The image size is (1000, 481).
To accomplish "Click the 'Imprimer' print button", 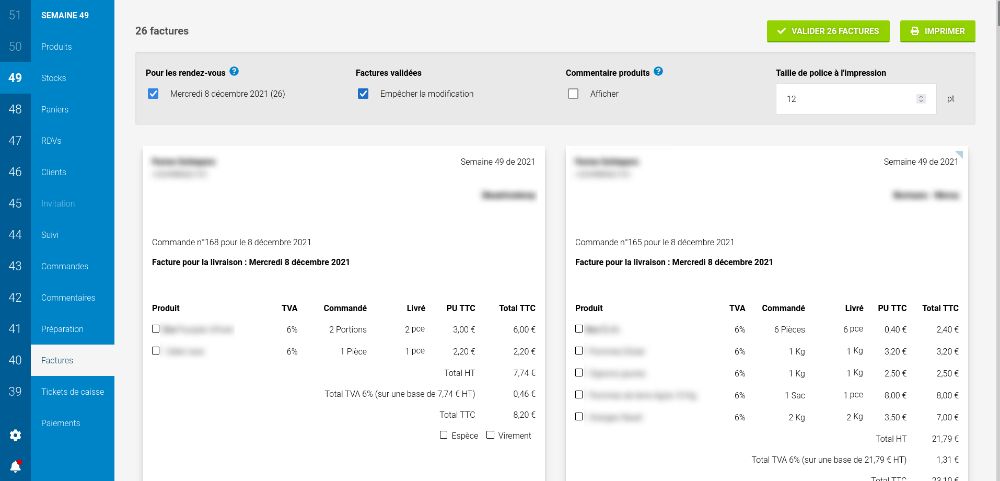I will 937,31.
